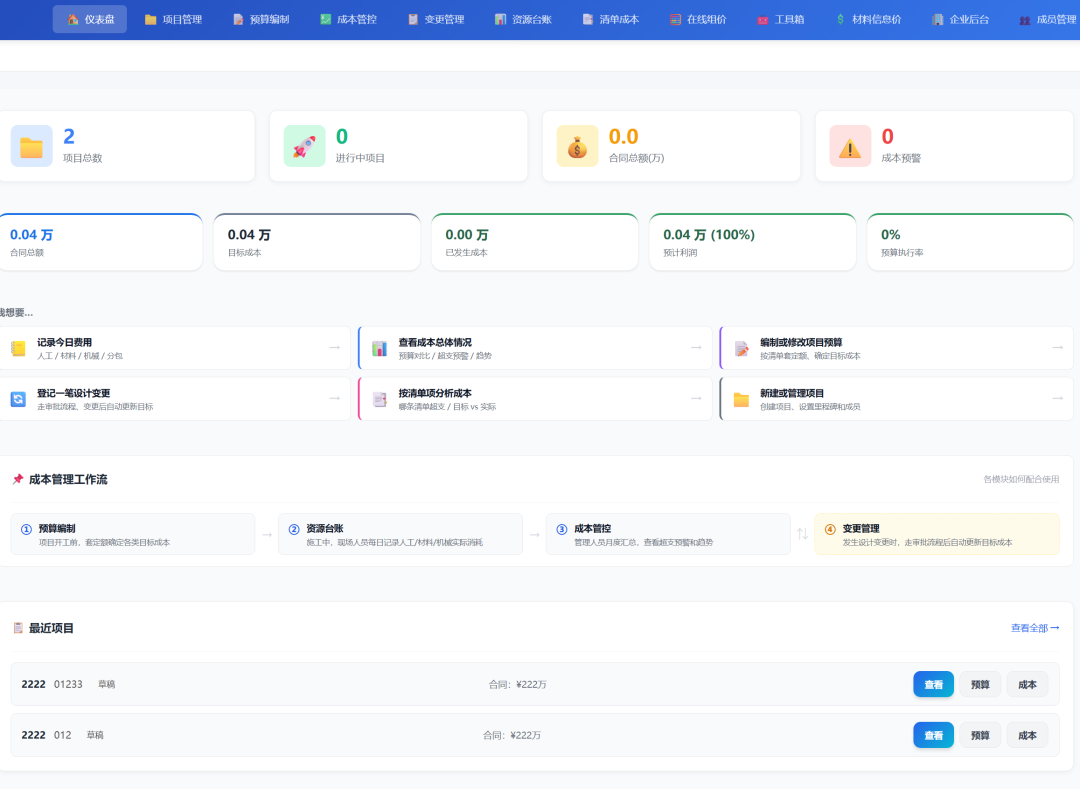This screenshot has width=1080, height=789.
Task: Click the arrow on 按清单项分析成本 card
Action: click(695, 398)
